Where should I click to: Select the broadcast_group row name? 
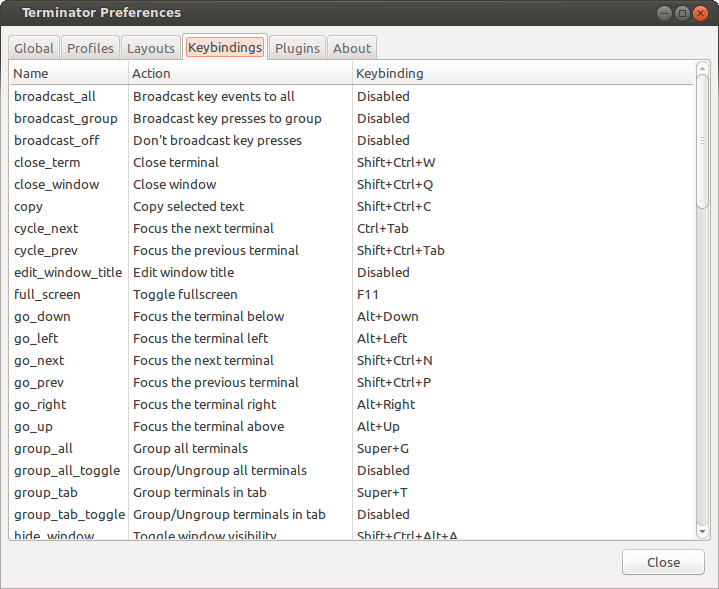[x=66, y=118]
